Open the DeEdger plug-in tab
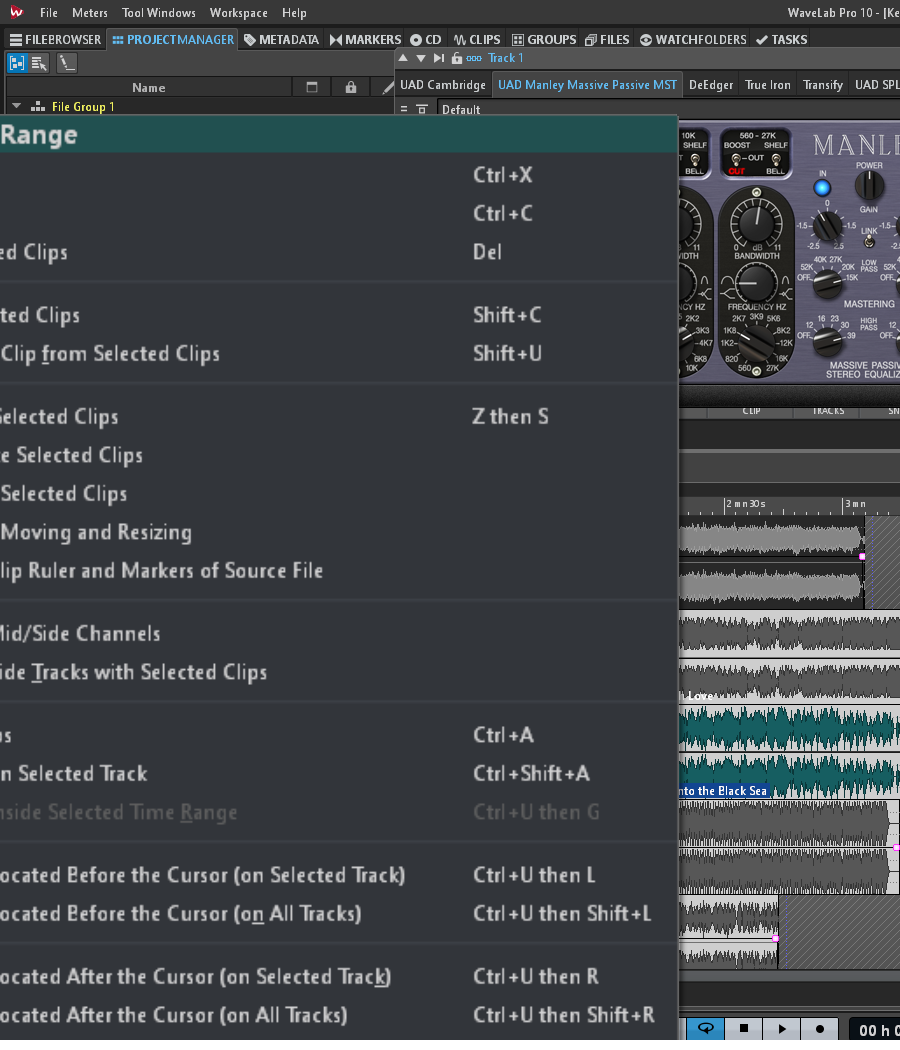 click(711, 85)
